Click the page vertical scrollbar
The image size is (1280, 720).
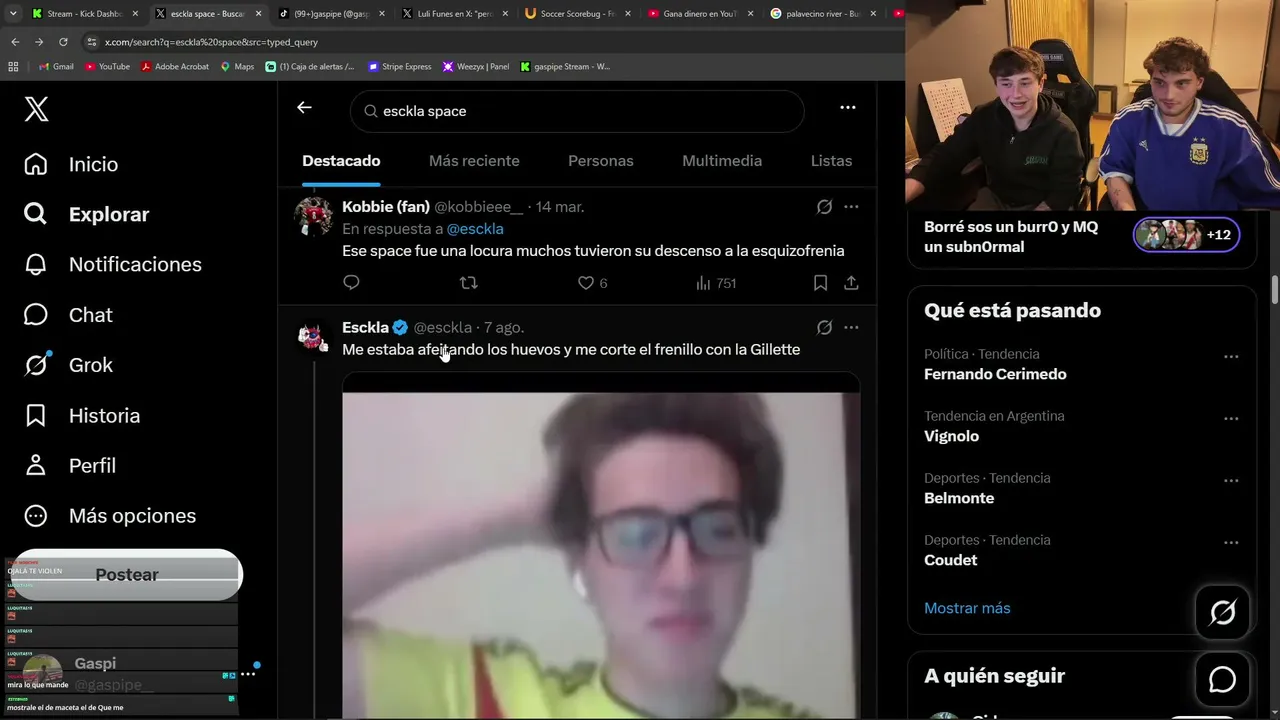pos(1275,290)
